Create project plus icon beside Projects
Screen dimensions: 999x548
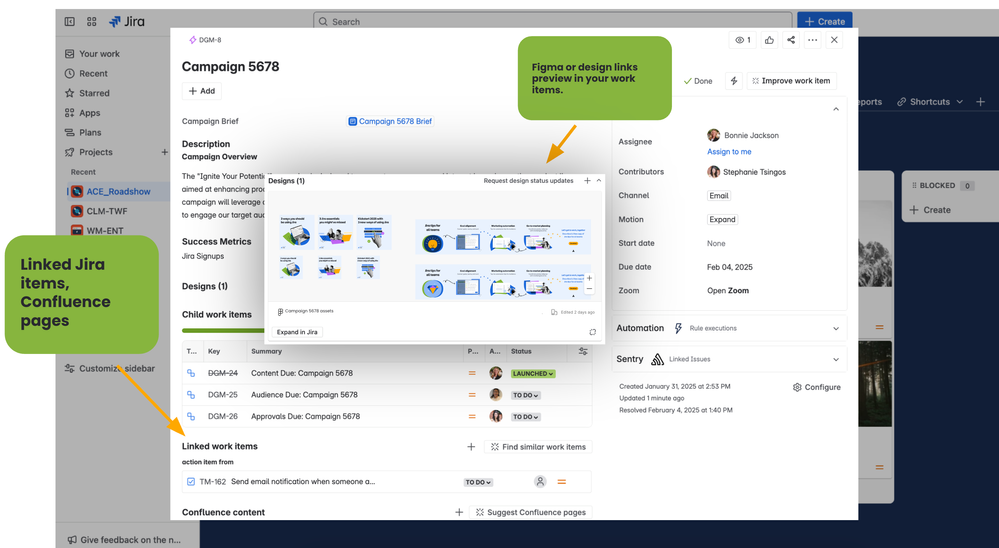[164, 152]
